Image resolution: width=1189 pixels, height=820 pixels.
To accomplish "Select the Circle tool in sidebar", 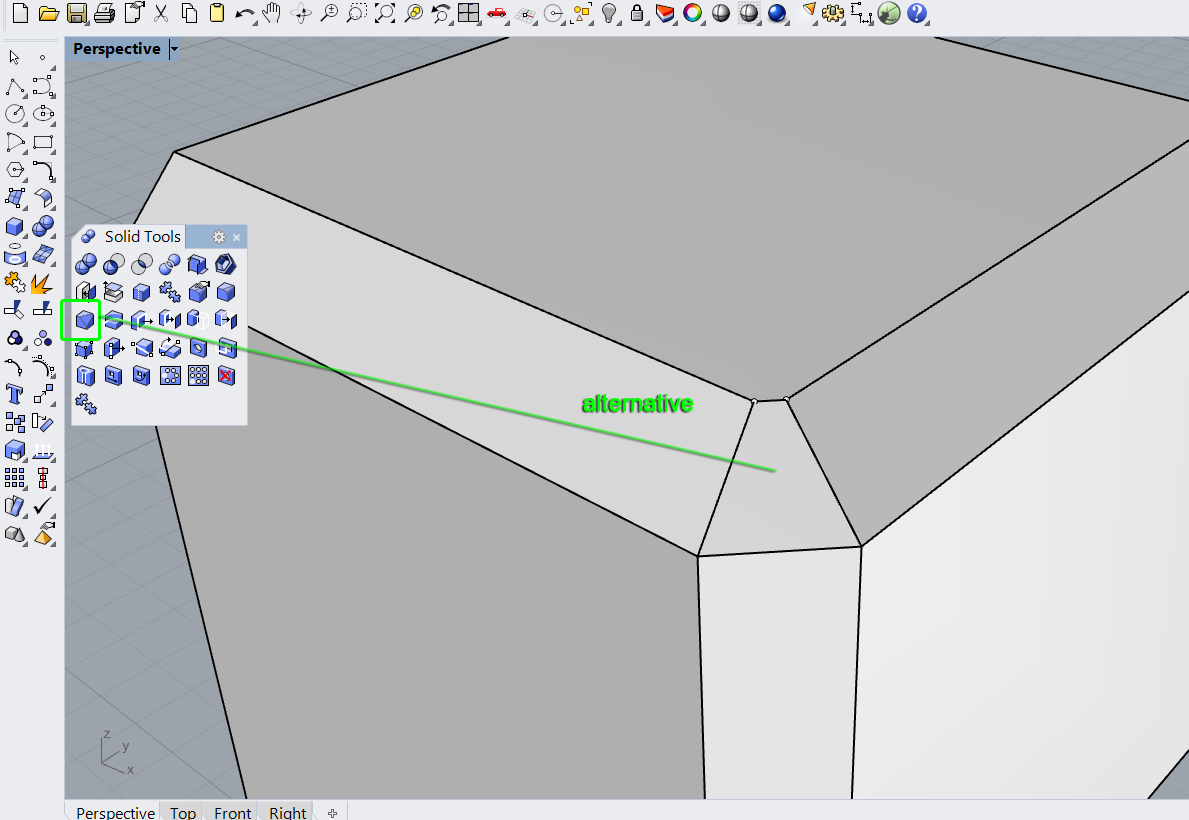I will (15, 114).
